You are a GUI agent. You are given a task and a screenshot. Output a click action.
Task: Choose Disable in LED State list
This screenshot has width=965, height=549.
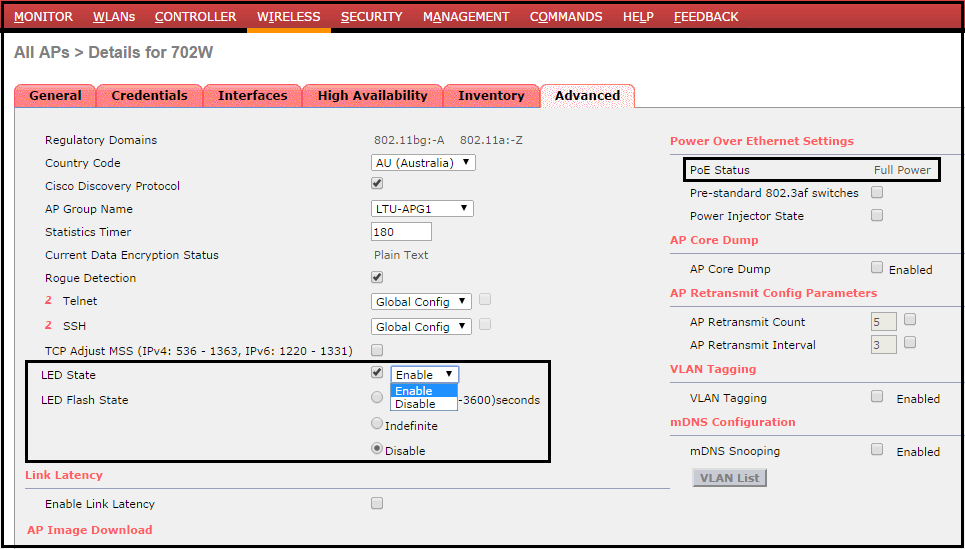point(416,404)
